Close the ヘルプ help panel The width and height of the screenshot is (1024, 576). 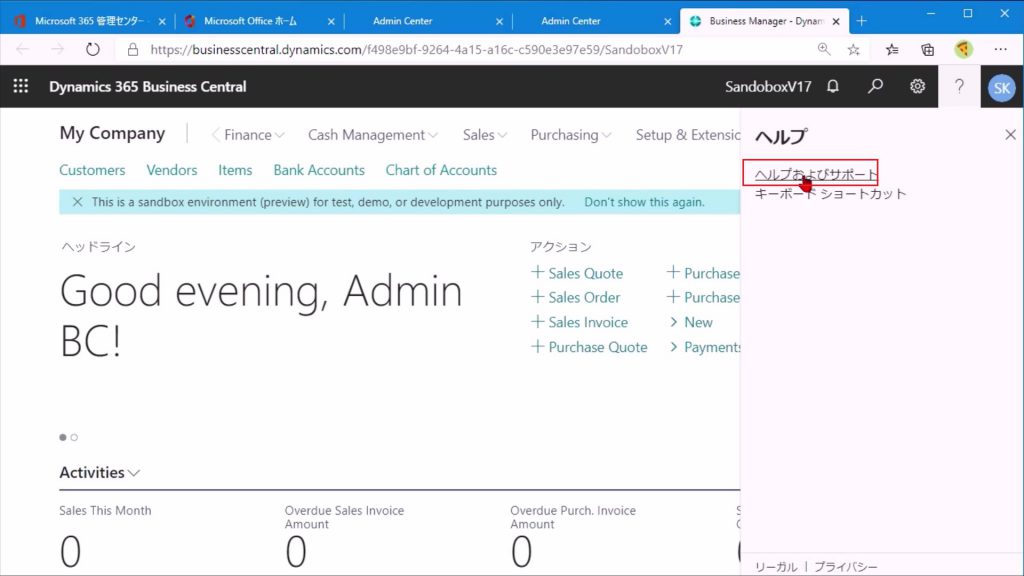[x=1010, y=135]
